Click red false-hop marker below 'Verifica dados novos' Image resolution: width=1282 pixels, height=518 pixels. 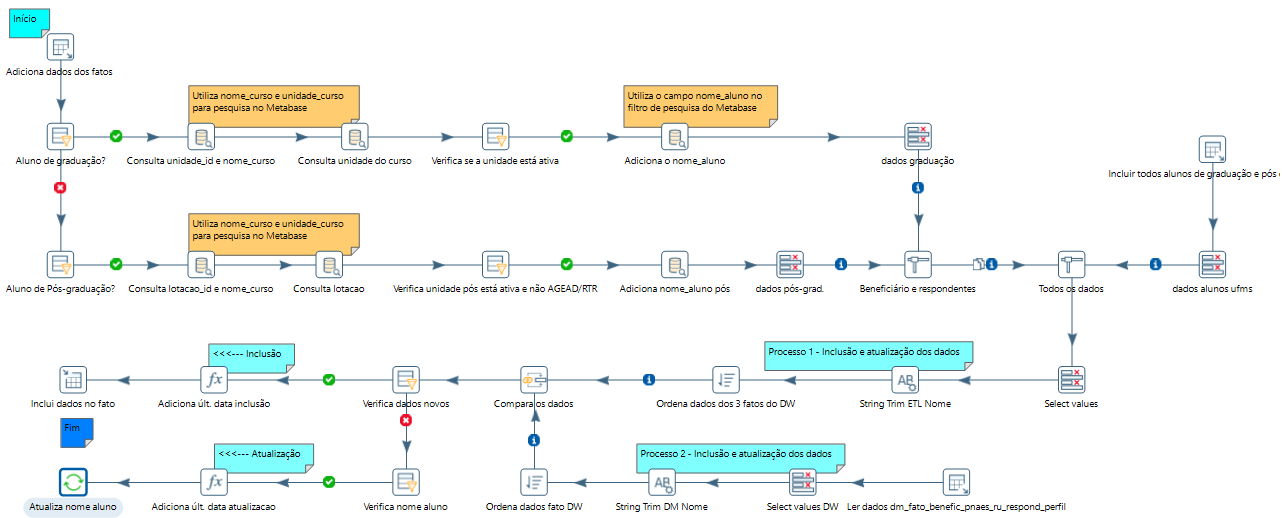click(406, 421)
